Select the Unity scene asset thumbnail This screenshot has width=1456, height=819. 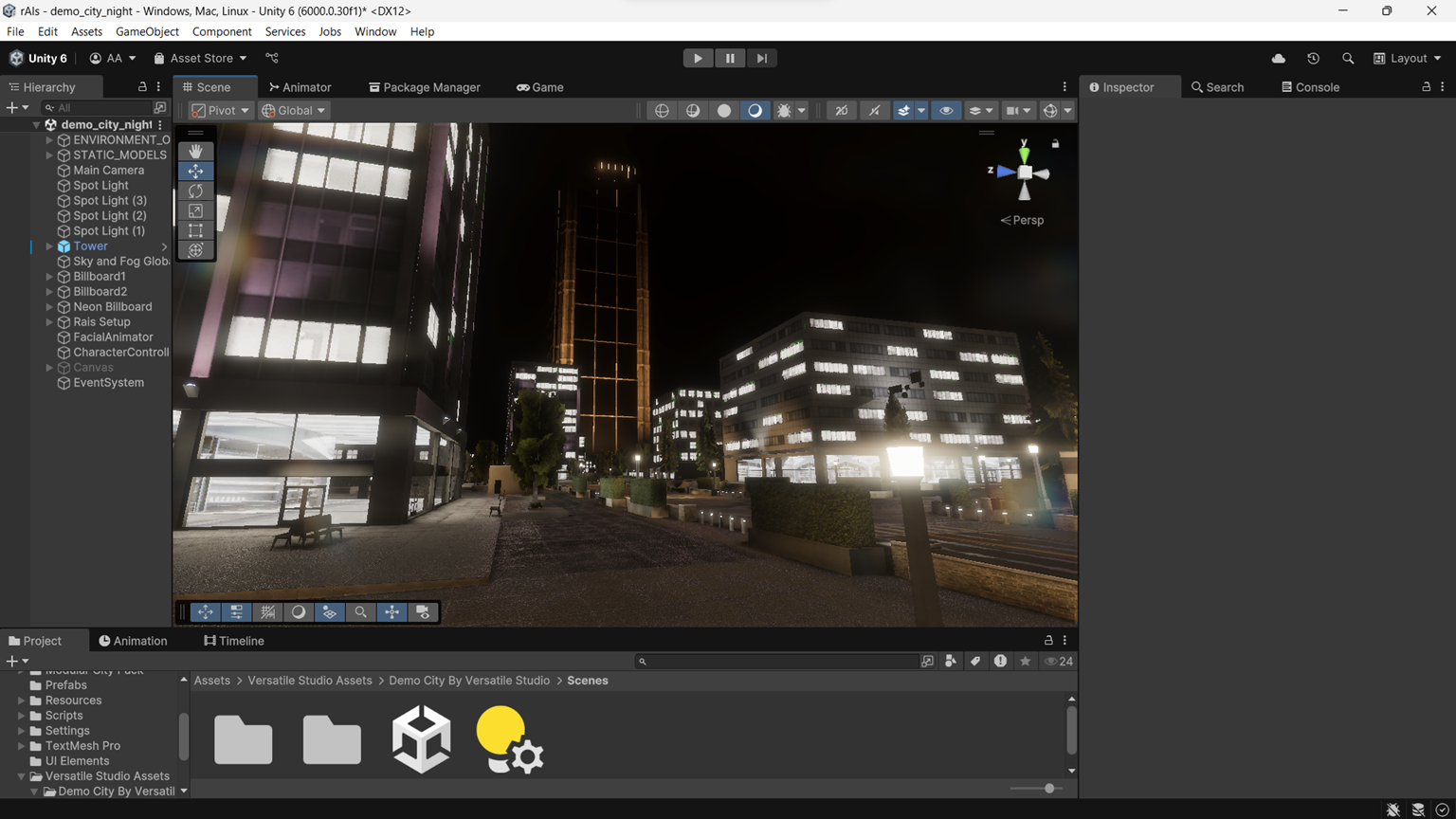(421, 738)
